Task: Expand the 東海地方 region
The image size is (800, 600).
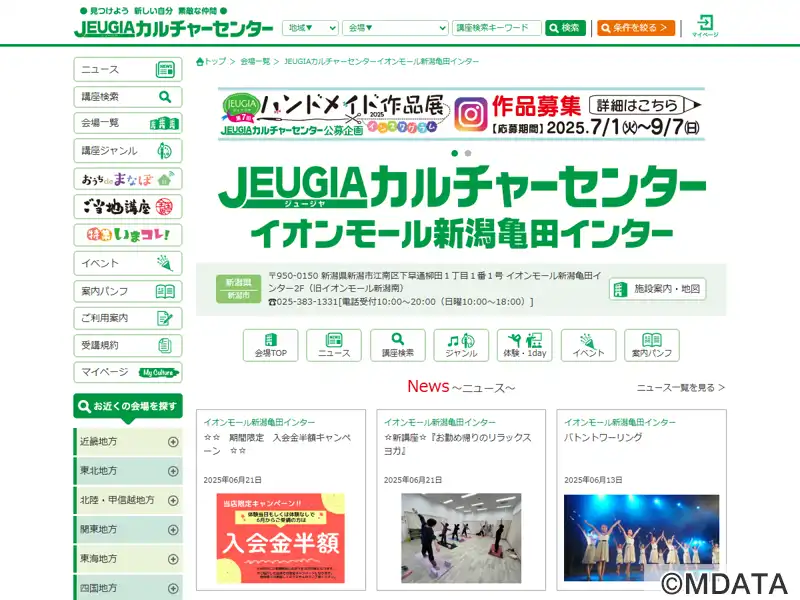Action: pyautogui.click(x=128, y=559)
